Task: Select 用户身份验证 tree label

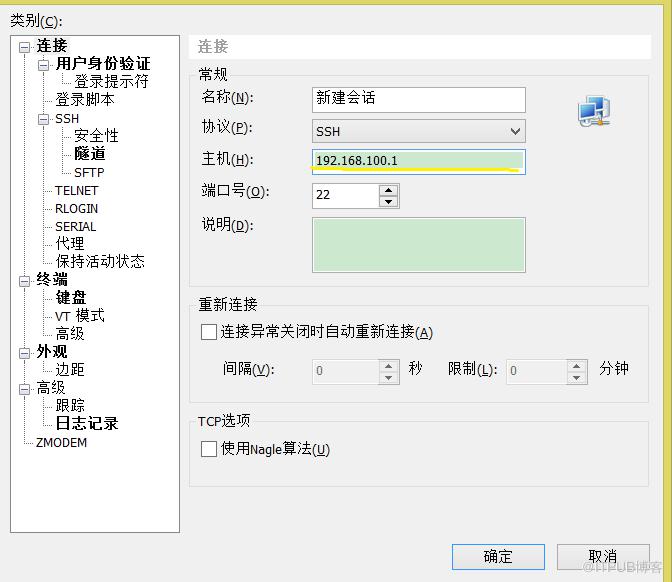Action: point(103,63)
